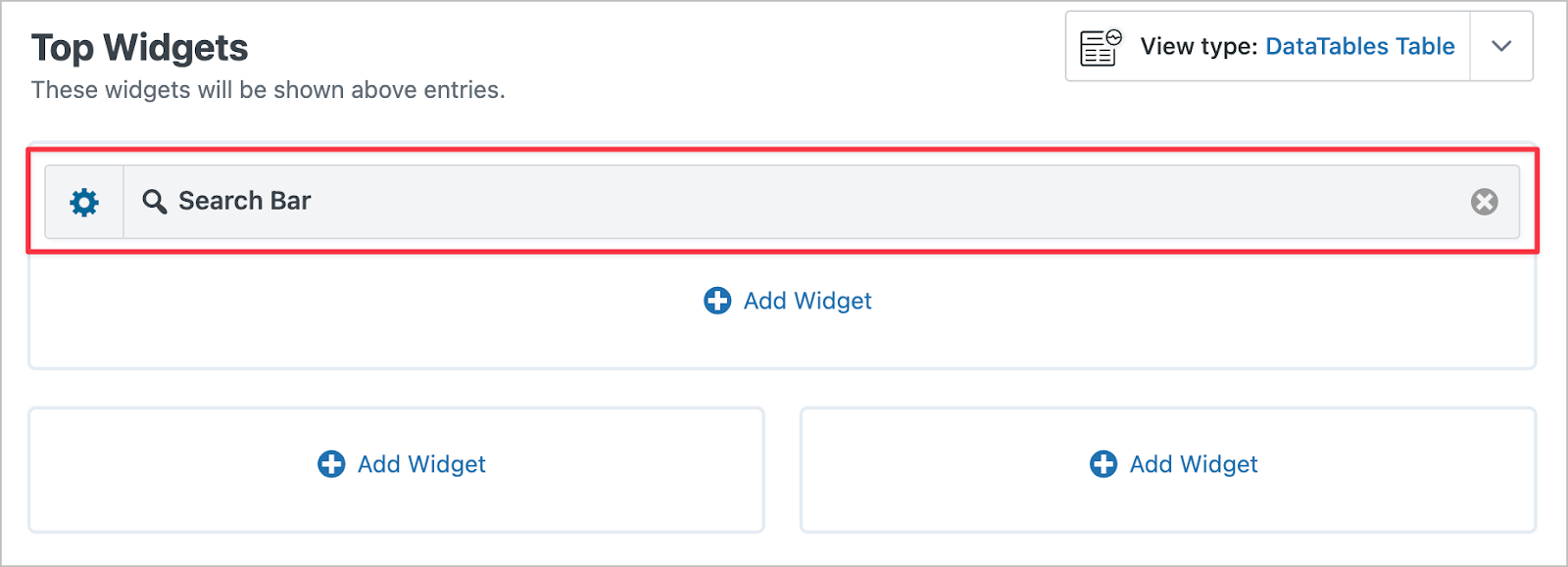Image resolution: width=1568 pixels, height=567 pixels.
Task: Click the 'View type:' label text
Action: tap(1199, 46)
